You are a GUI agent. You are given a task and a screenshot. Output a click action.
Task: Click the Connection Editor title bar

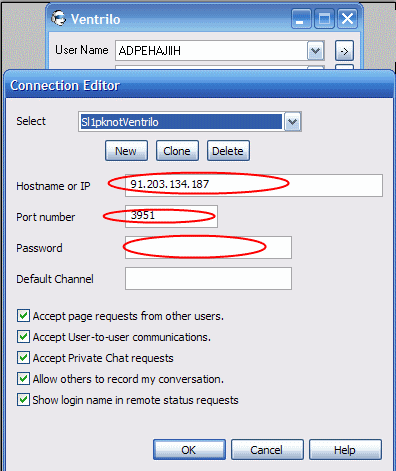(x=200, y=85)
